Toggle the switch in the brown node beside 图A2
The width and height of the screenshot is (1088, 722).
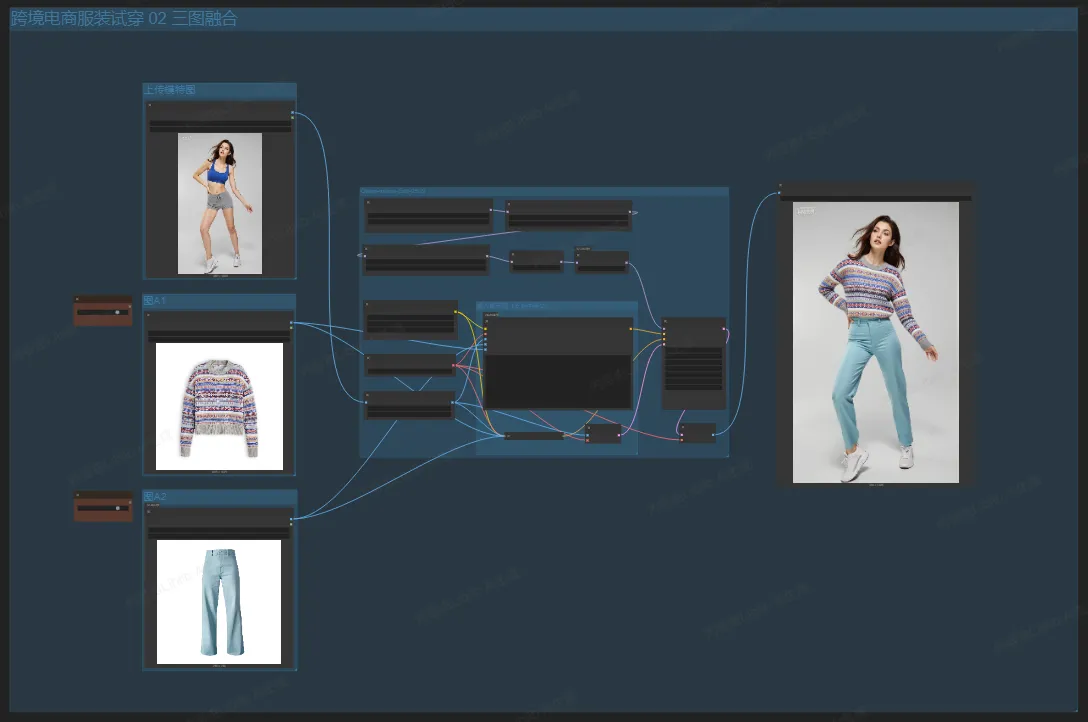coord(117,508)
